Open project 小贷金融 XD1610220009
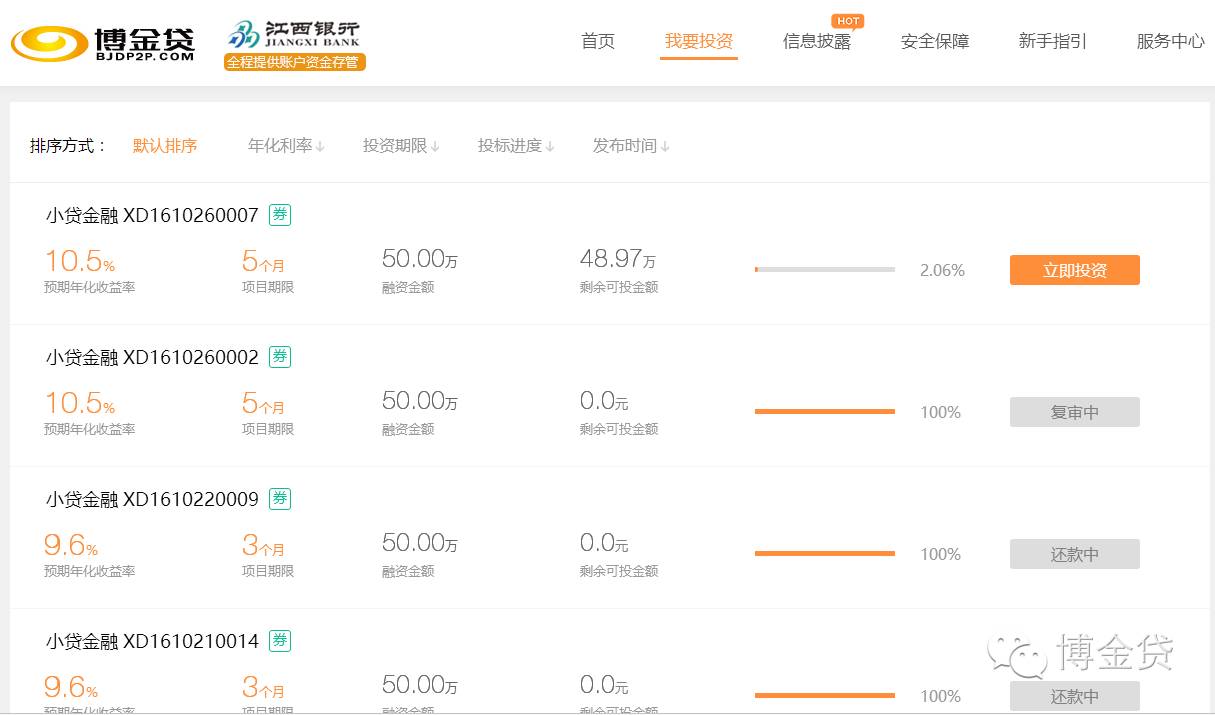Image resolution: width=1215 pixels, height=715 pixels. pos(152,499)
